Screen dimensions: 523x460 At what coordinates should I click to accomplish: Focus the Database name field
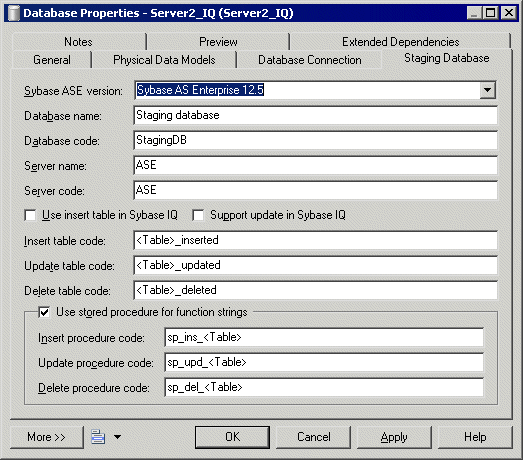(x=316, y=115)
